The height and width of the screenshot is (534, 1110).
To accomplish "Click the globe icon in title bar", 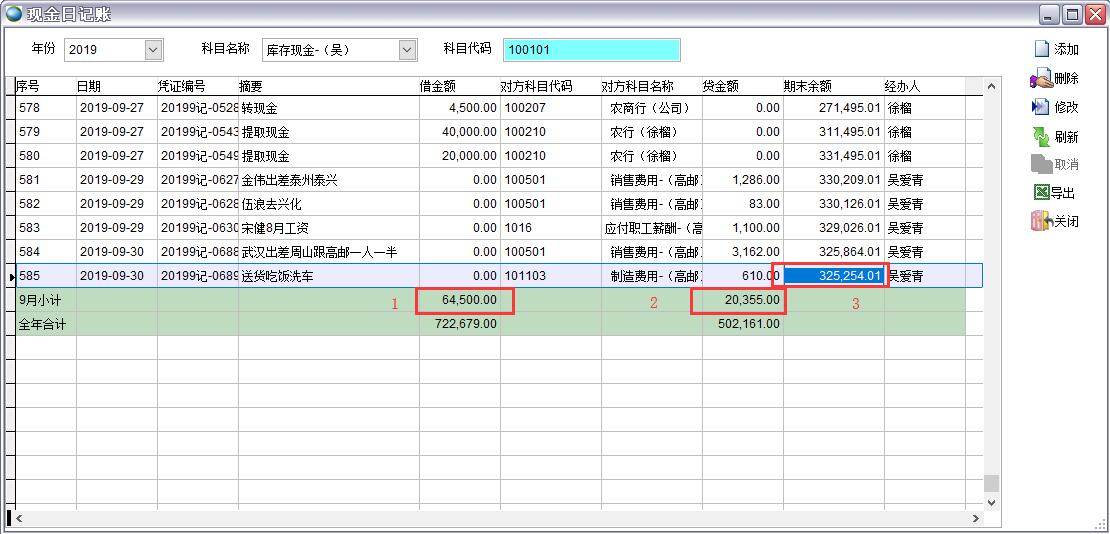I will [x=14, y=14].
